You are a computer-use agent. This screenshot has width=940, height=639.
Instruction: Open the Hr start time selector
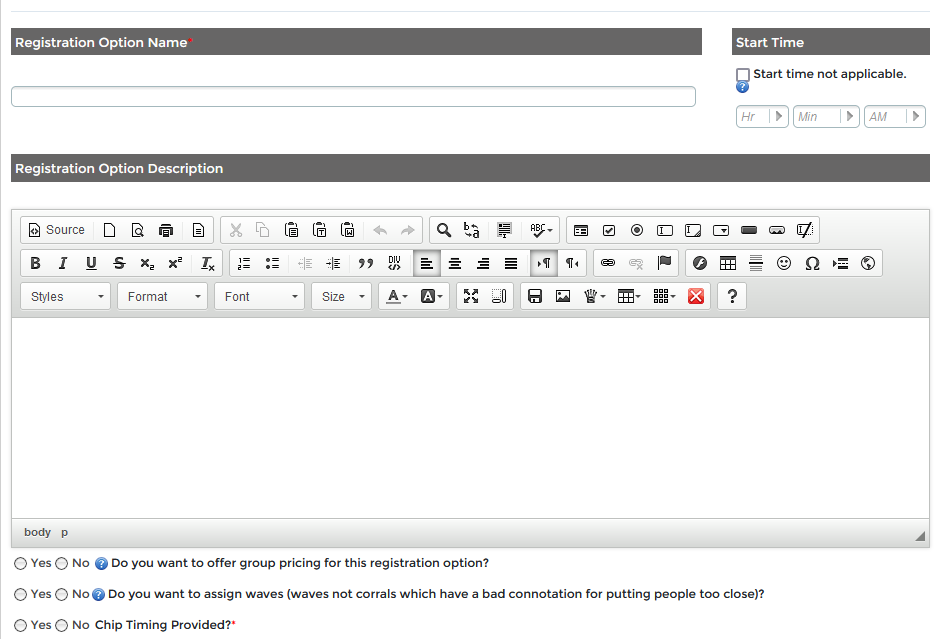tap(762, 117)
